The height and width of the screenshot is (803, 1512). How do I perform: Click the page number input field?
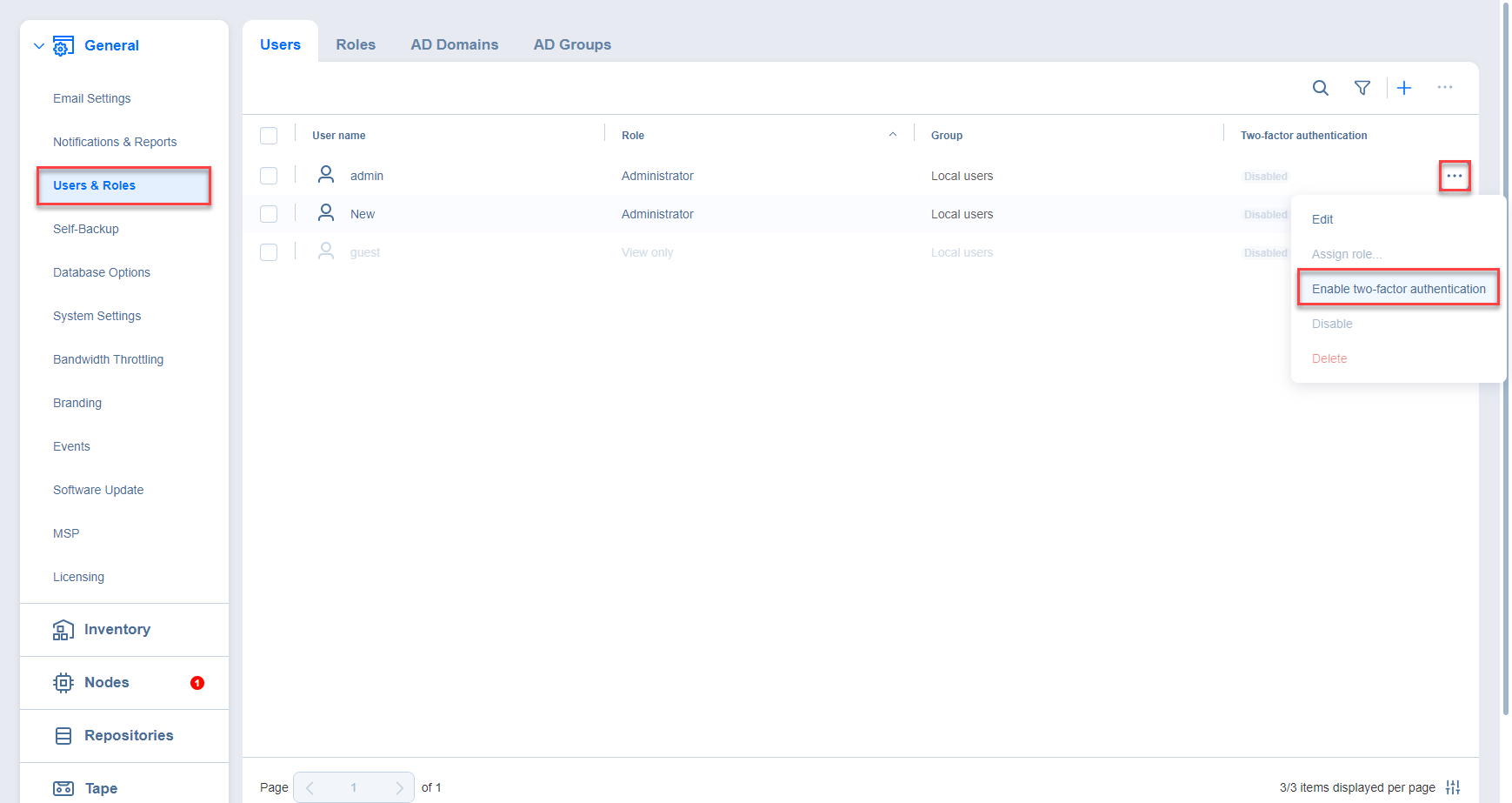point(354,787)
